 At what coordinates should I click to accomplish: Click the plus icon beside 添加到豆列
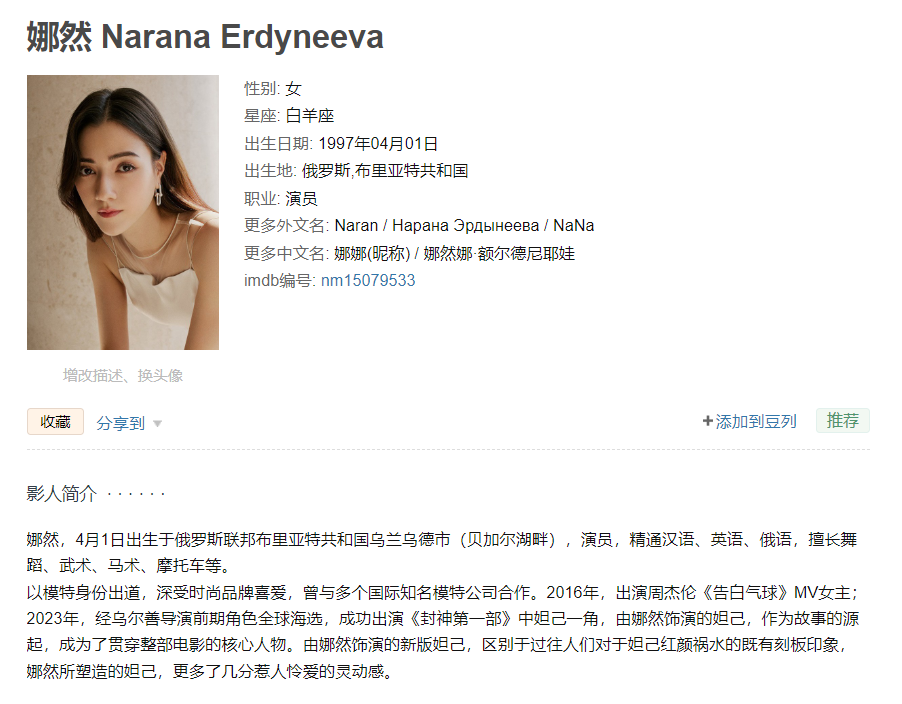708,422
